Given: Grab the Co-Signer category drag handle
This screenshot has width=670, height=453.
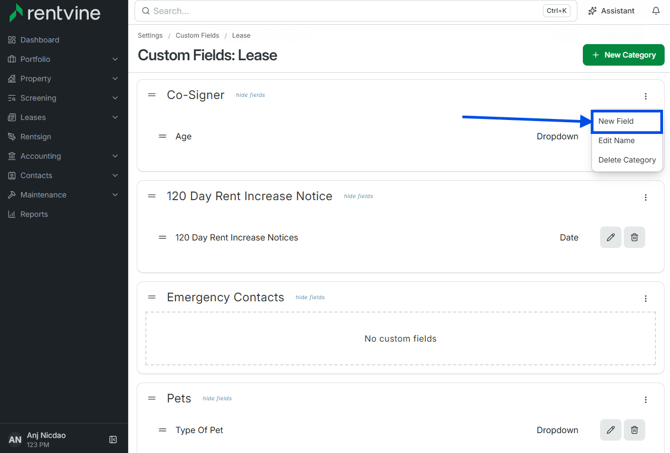Looking at the screenshot, I should point(152,95).
